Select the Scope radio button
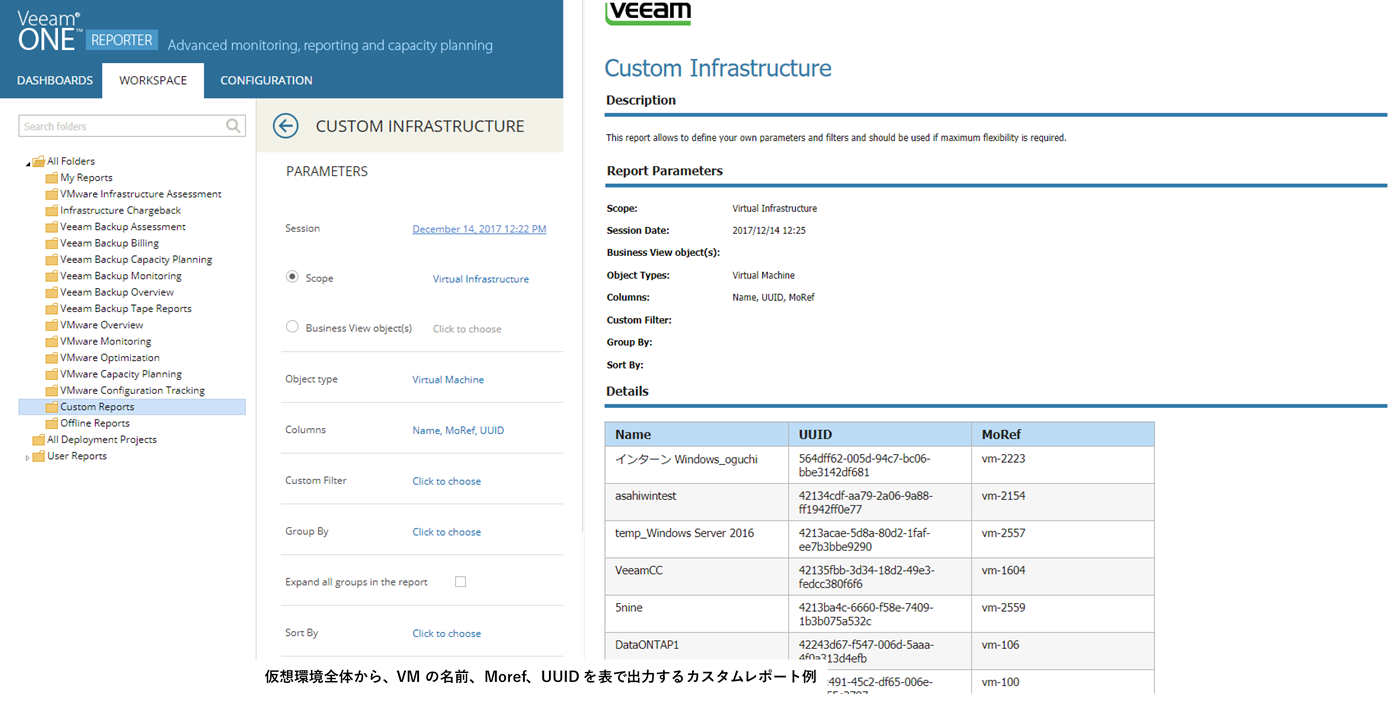The width and height of the screenshot is (1391, 701). [292, 277]
